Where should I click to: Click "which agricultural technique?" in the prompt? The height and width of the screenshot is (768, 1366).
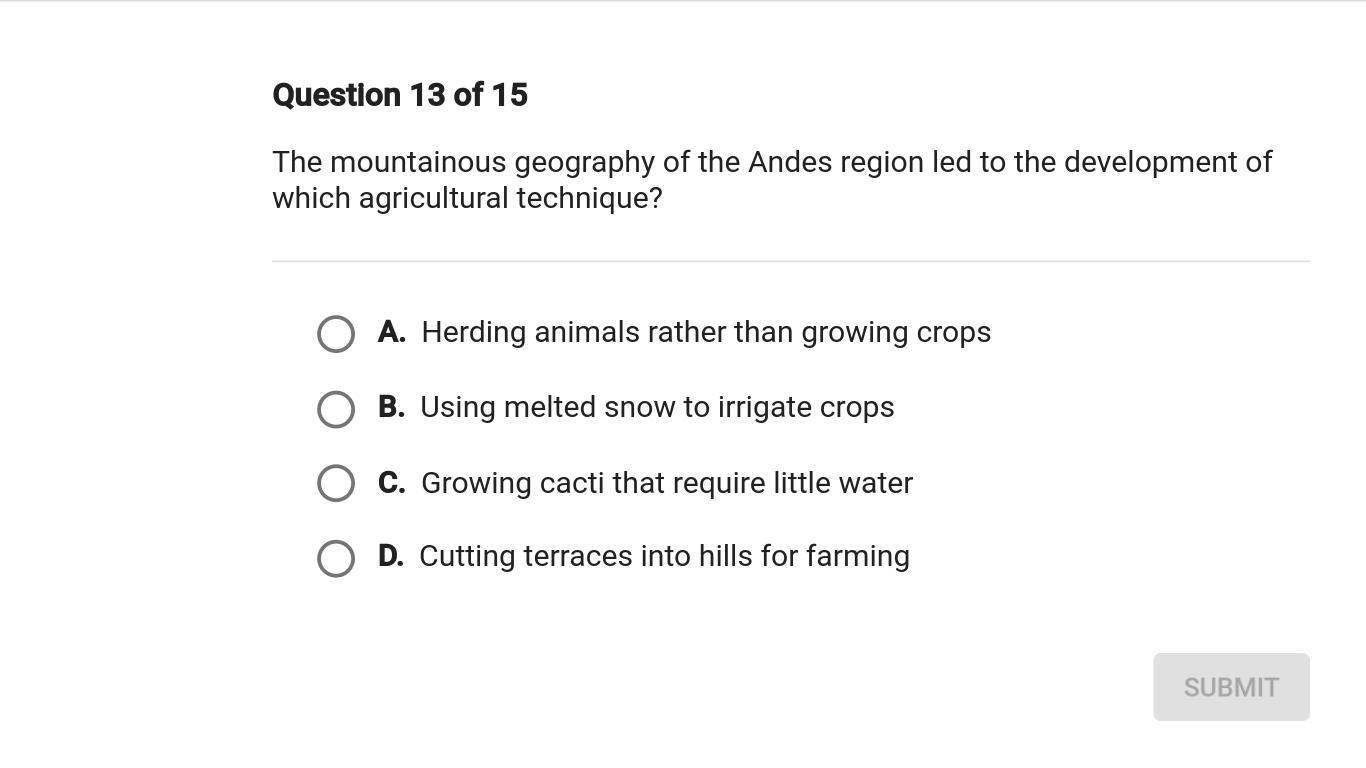point(467,198)
